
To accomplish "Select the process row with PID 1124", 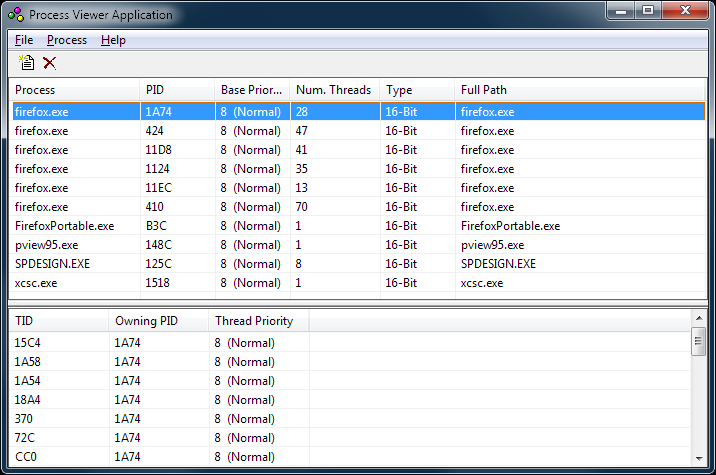I will click(x=358, y=169).
